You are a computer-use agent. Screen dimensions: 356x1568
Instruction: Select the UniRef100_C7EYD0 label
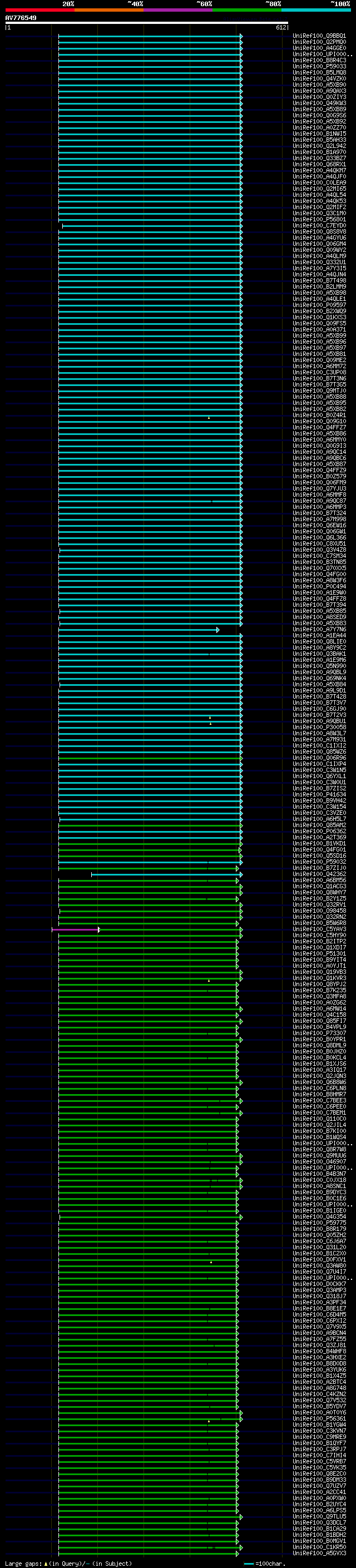point(319,226)
